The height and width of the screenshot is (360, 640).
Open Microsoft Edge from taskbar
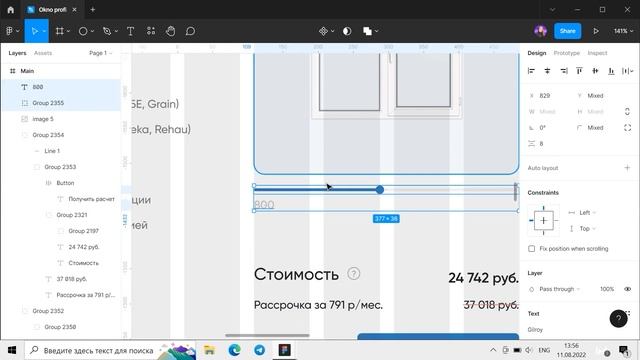234,350
